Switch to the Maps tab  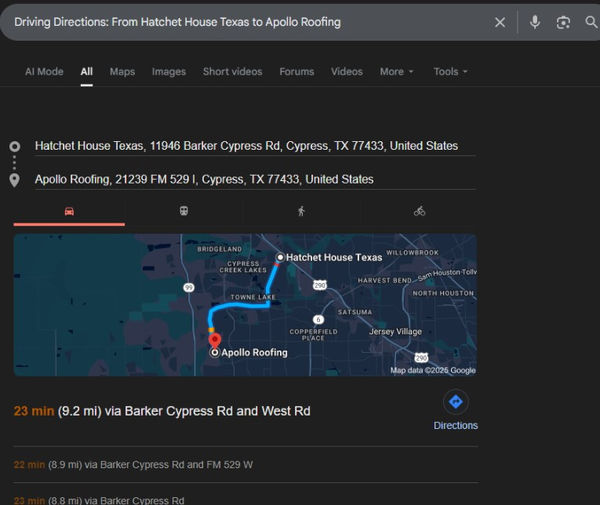pyautogui.click(x=122, y=72)
